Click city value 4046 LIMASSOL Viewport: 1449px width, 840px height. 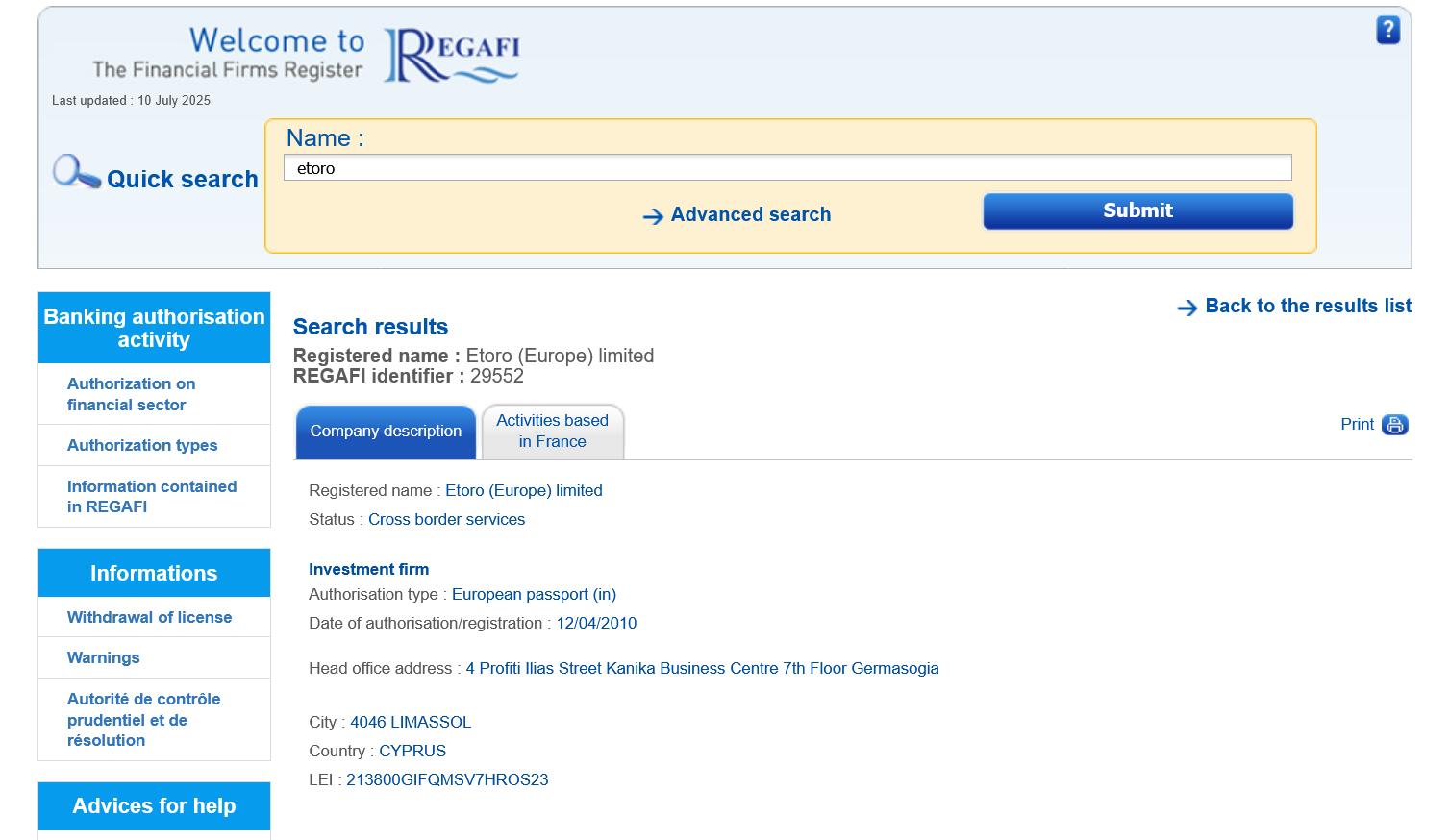[411, 722]
